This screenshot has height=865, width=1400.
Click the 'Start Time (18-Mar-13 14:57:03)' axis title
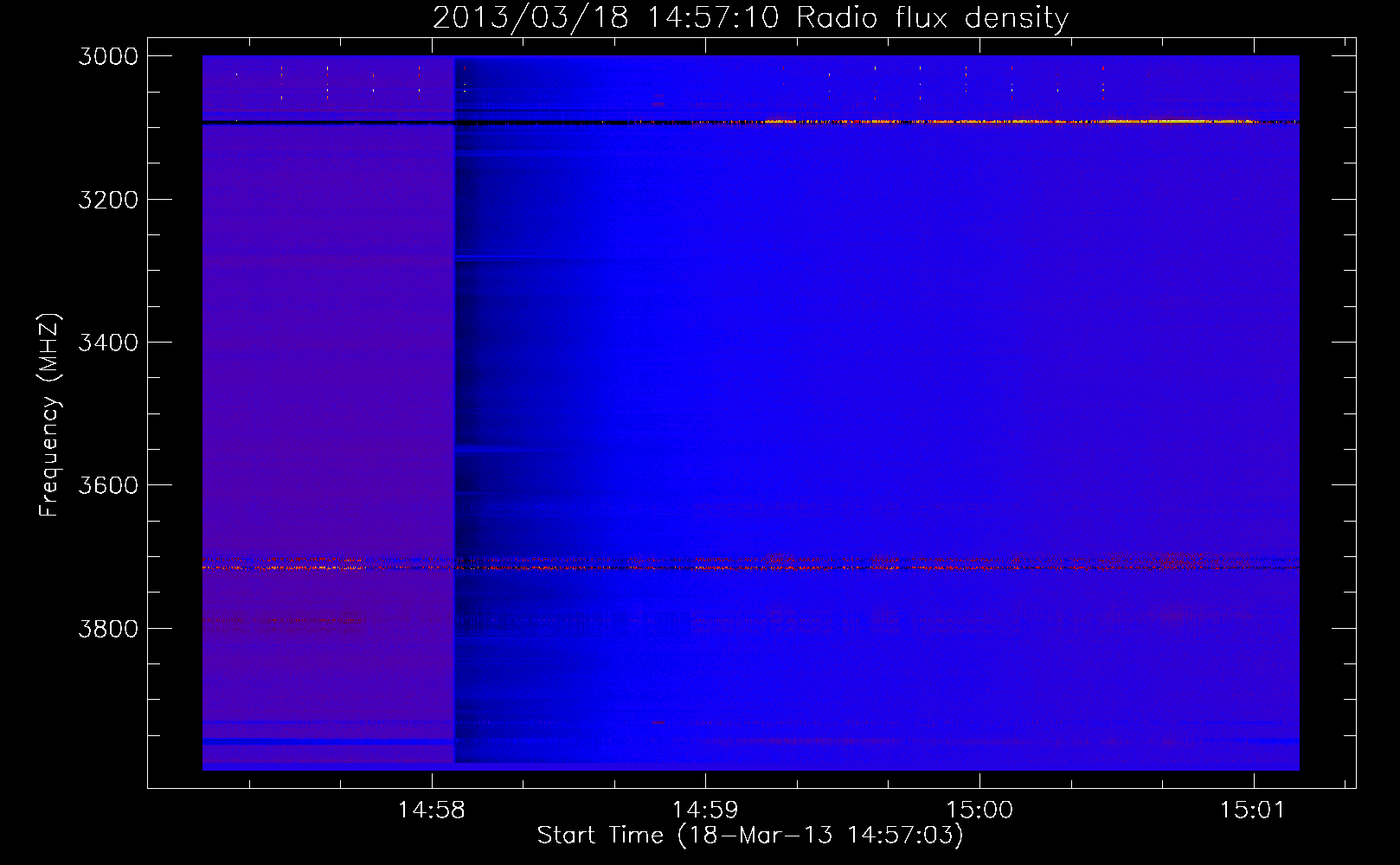pyautogui.click(x=750, y=836)
